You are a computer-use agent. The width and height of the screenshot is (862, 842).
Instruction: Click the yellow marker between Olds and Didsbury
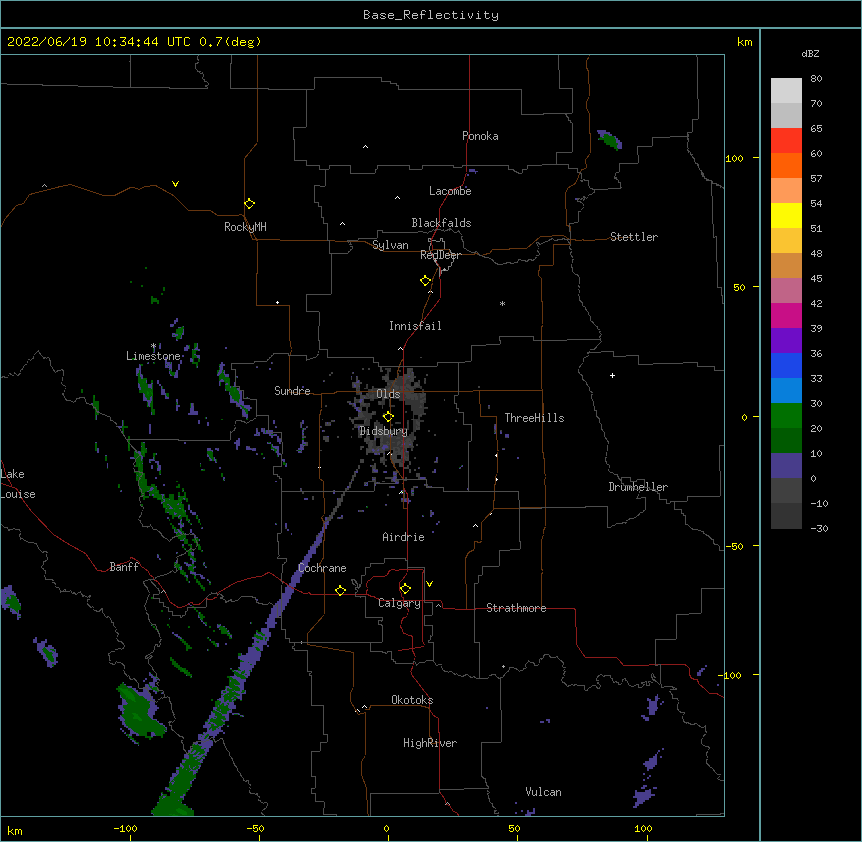(388, 417)
